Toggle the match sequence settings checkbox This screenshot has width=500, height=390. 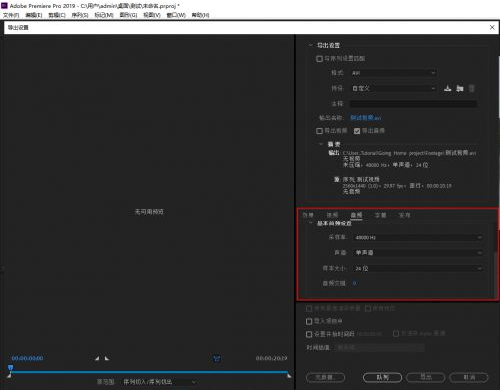click(x=319, y=59)
